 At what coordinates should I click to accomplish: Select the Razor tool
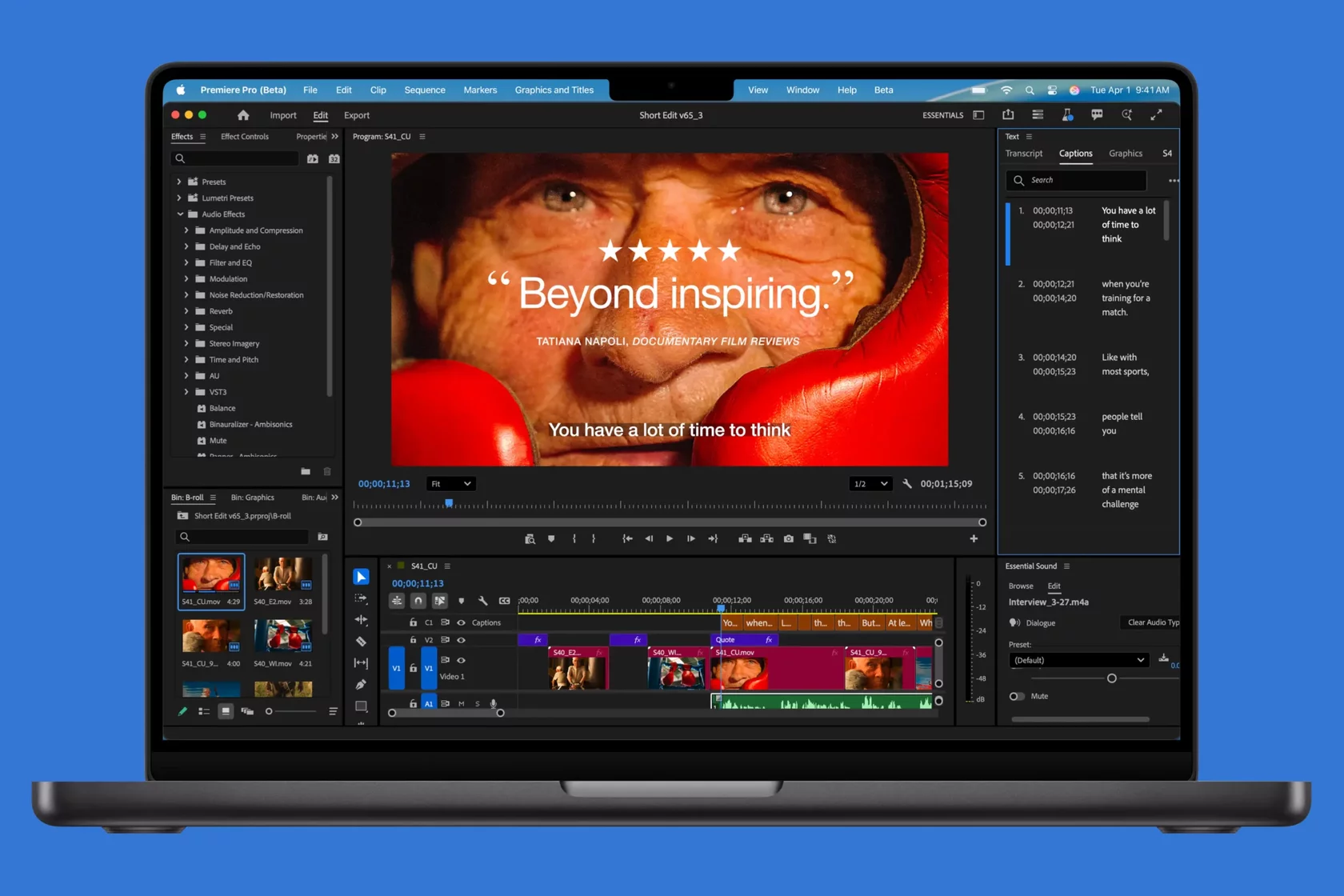pyautogui.click(x=361, y=642)
